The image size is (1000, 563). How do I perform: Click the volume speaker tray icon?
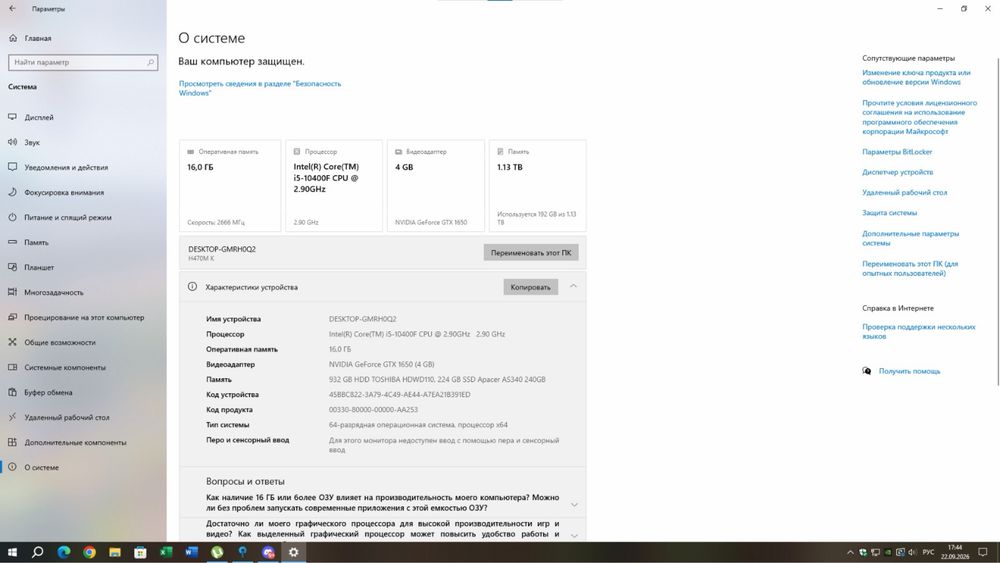pyautogui.click(x=912, y=552)
